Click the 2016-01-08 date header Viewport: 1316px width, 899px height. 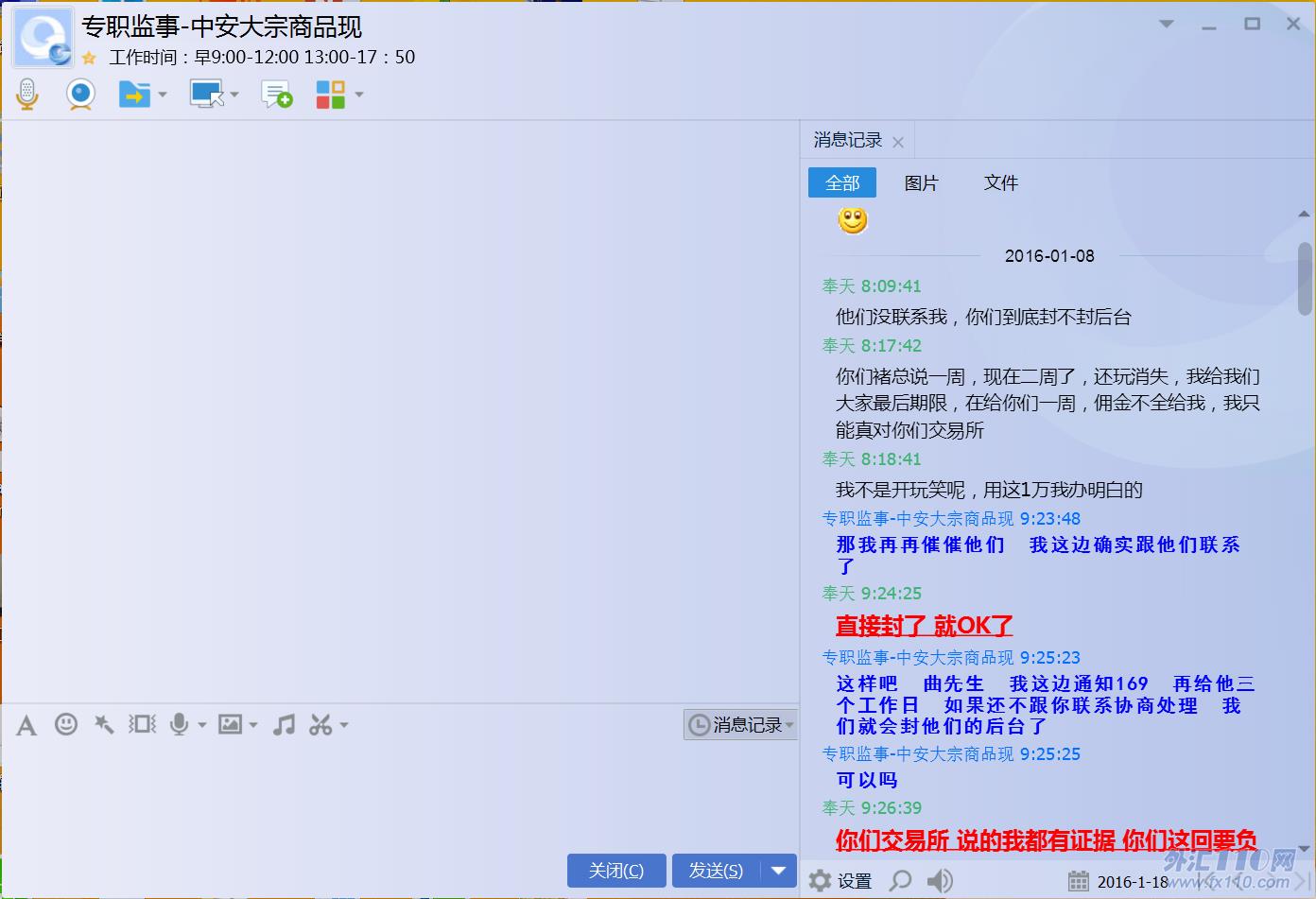tap(1049, 256)
